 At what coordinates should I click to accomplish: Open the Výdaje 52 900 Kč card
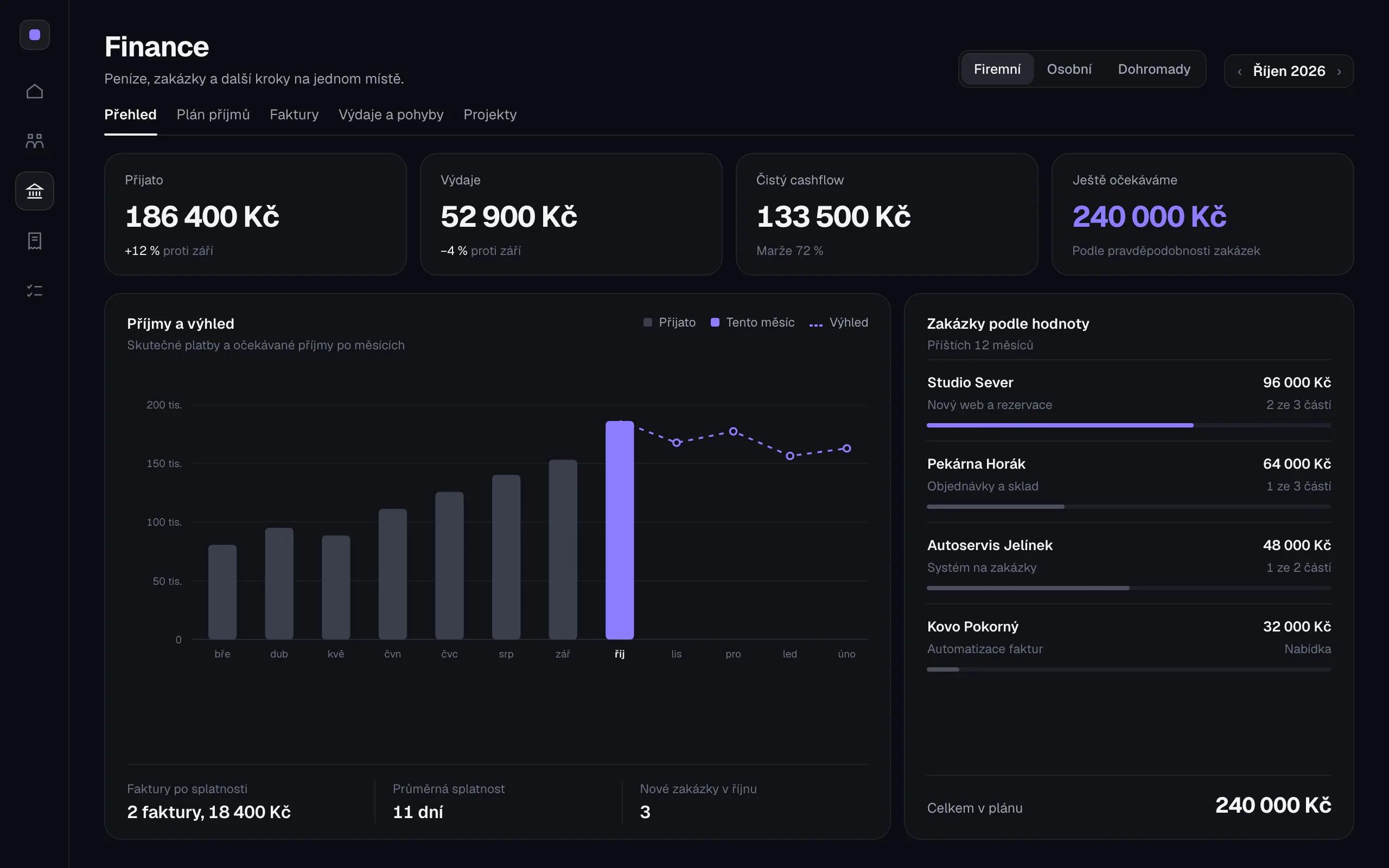[x=571, y=214]
